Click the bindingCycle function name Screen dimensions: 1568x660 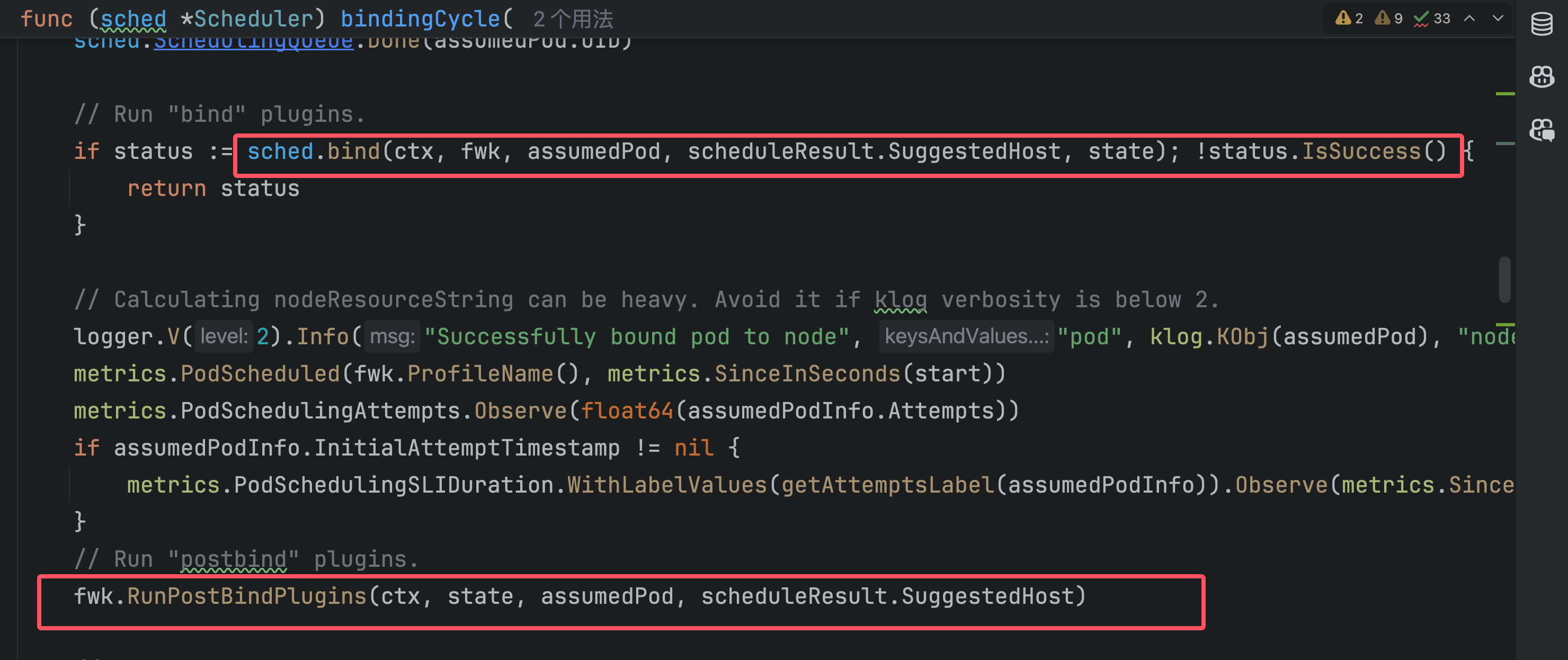click(x=420, y=19)
